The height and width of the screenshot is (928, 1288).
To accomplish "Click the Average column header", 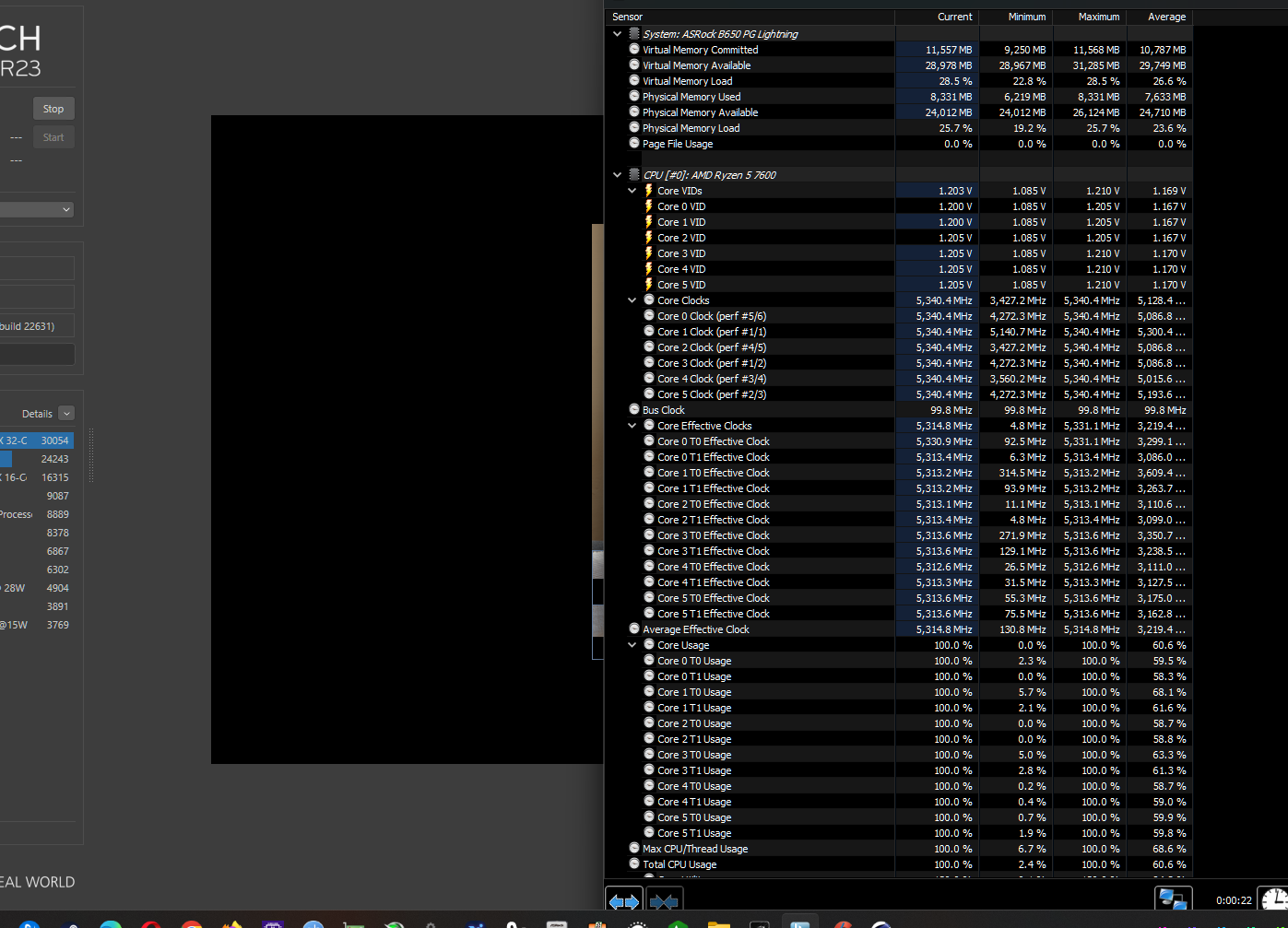I will tap(1160, 17).
